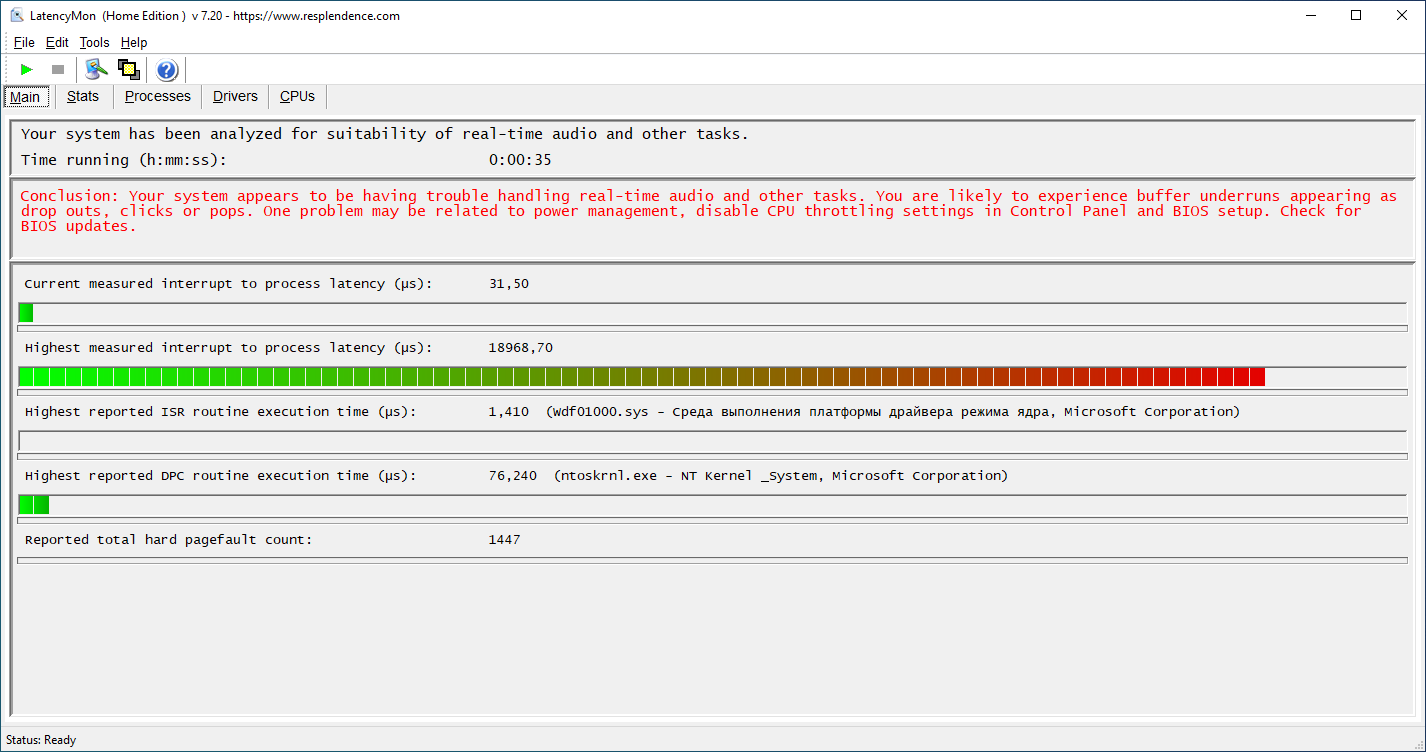
Task: Minimize the LatencyMon window
Action: pos(1310,15)
